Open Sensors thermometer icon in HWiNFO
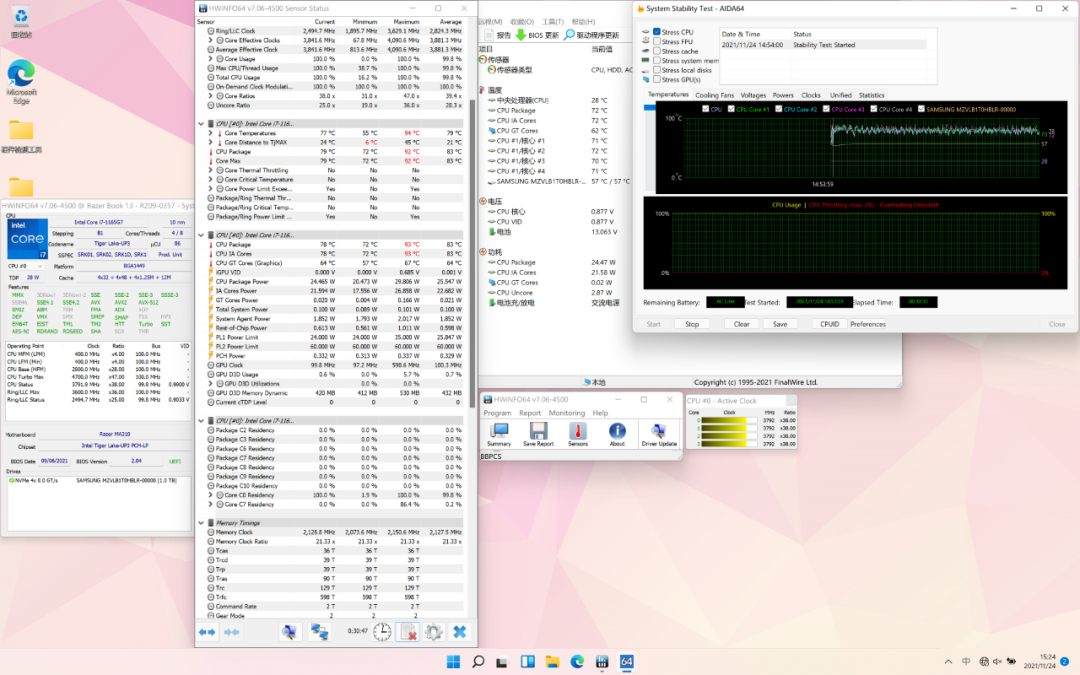Image resolution: width=1080 pixels, height=675 pixels. (x=578, y=432)
